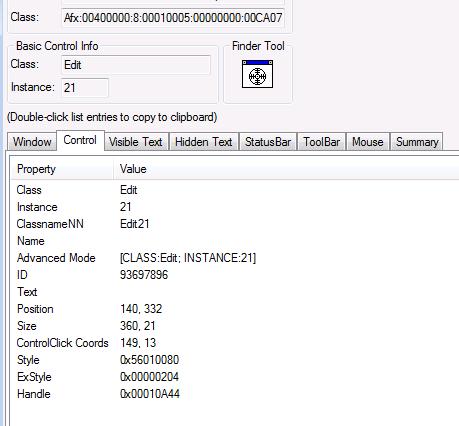This screenshot has height=426, width=459.
Task: Select the StatusBar tab
Action: click(268, 142)
